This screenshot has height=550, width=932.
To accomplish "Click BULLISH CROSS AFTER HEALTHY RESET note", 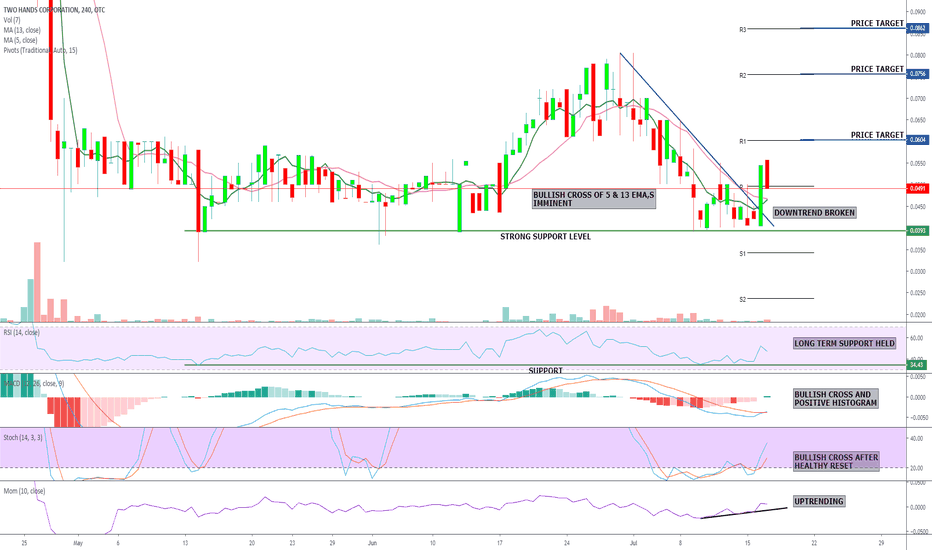I will pyautogui.click(x=836, y=461).
